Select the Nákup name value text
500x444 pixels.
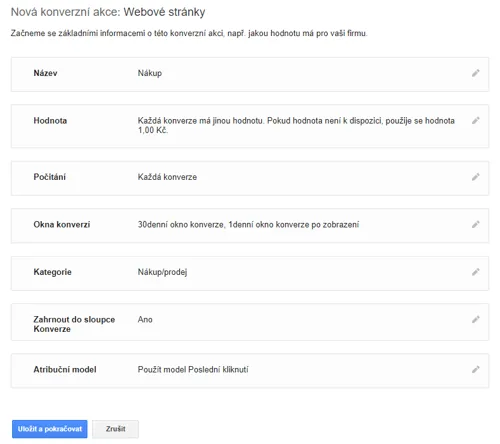pos(150,73)
